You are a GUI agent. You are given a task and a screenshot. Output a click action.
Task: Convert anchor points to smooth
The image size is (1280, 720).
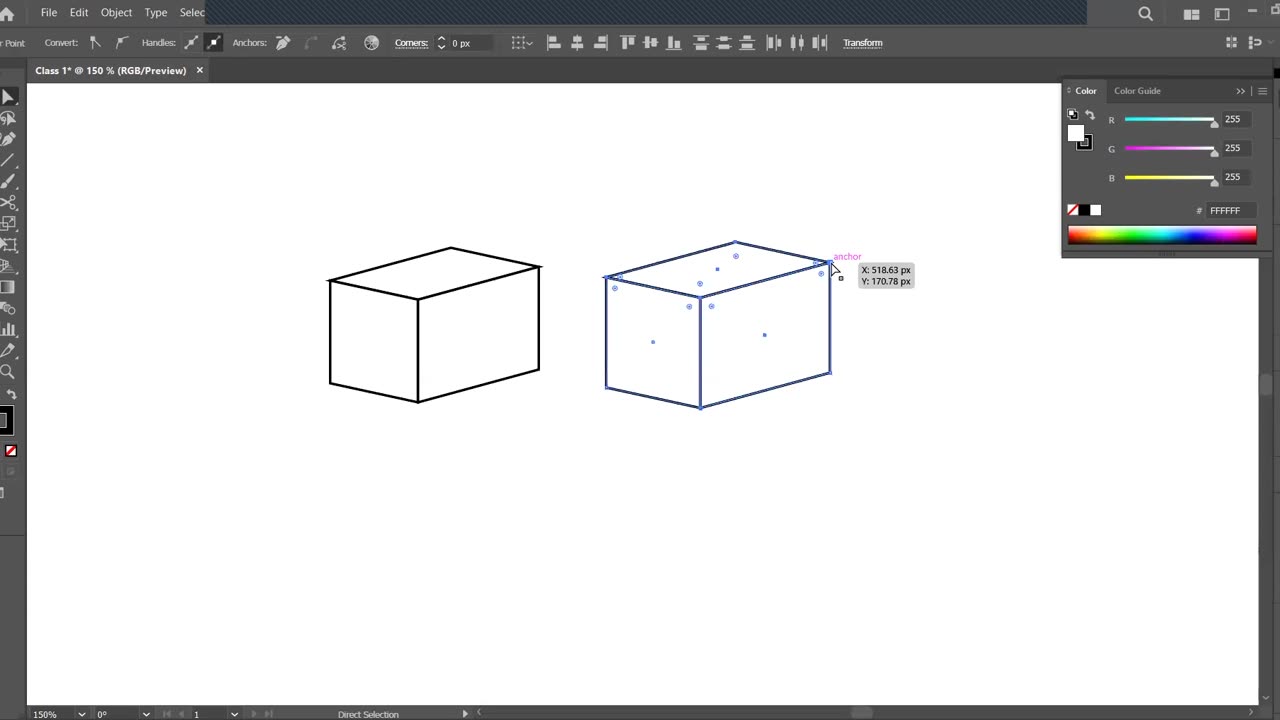point(122,43)
